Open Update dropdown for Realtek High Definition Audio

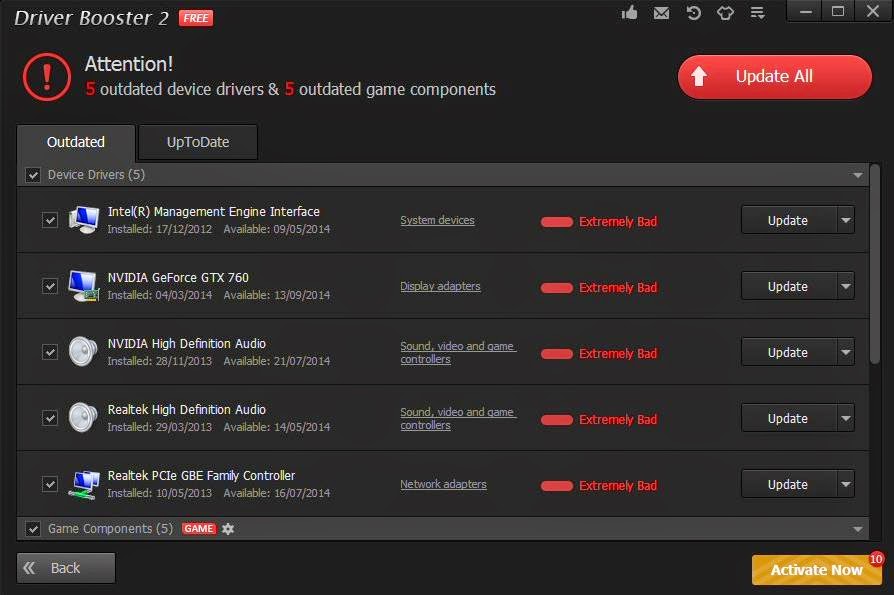pos(846,418)
